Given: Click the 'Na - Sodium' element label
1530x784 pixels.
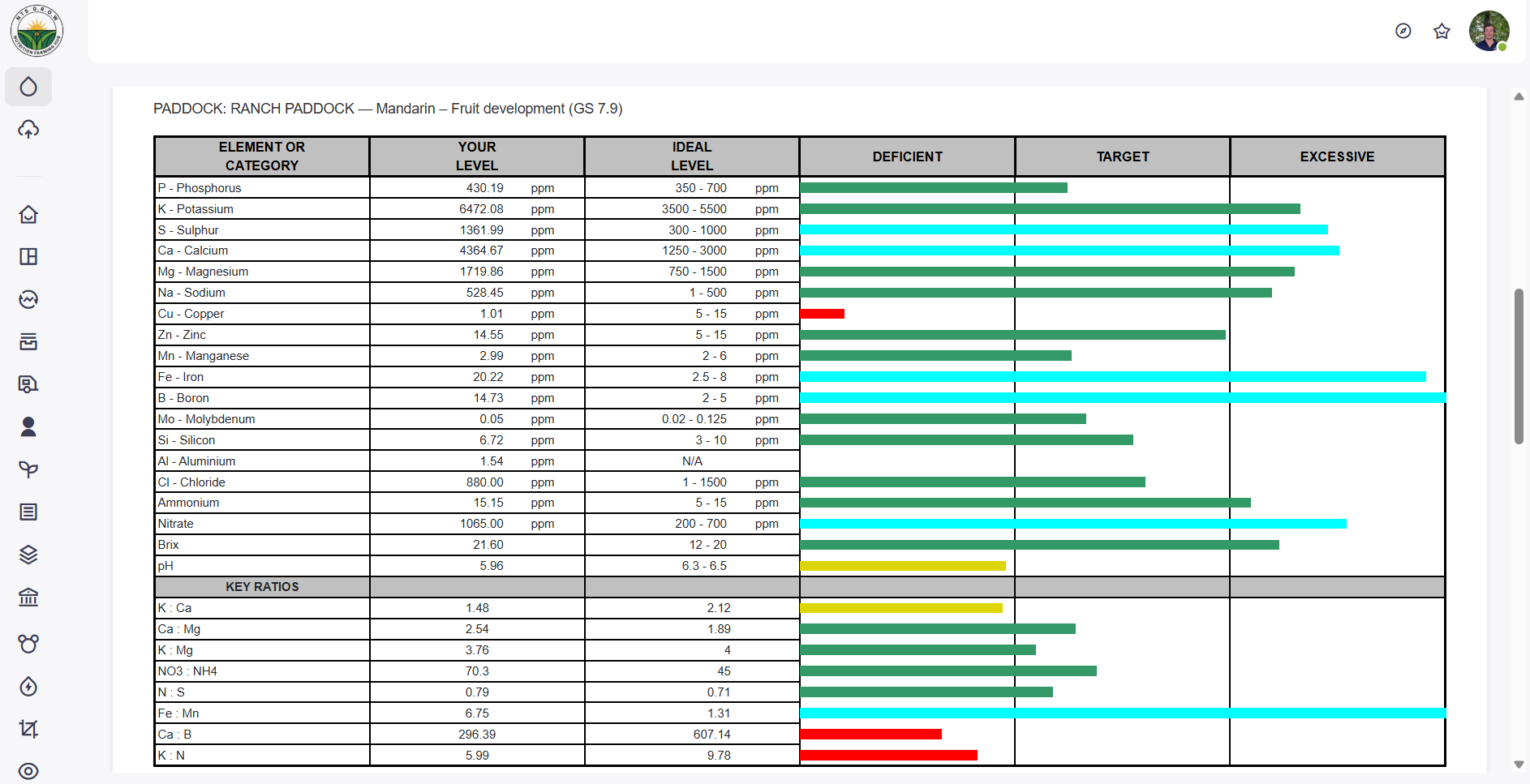Looking at the screenshot, I should click(191, 293).
